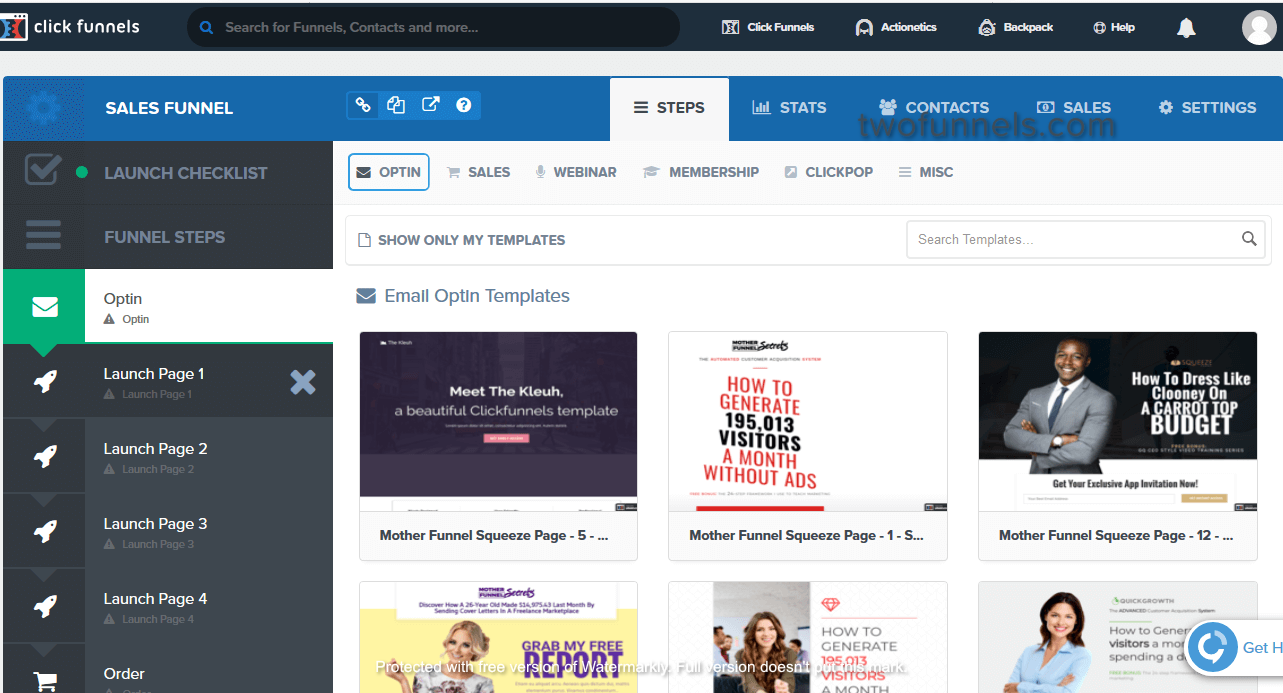Click the 'Mother Funnel Squeeze Page - 12' title

(x=1115, y=535)
